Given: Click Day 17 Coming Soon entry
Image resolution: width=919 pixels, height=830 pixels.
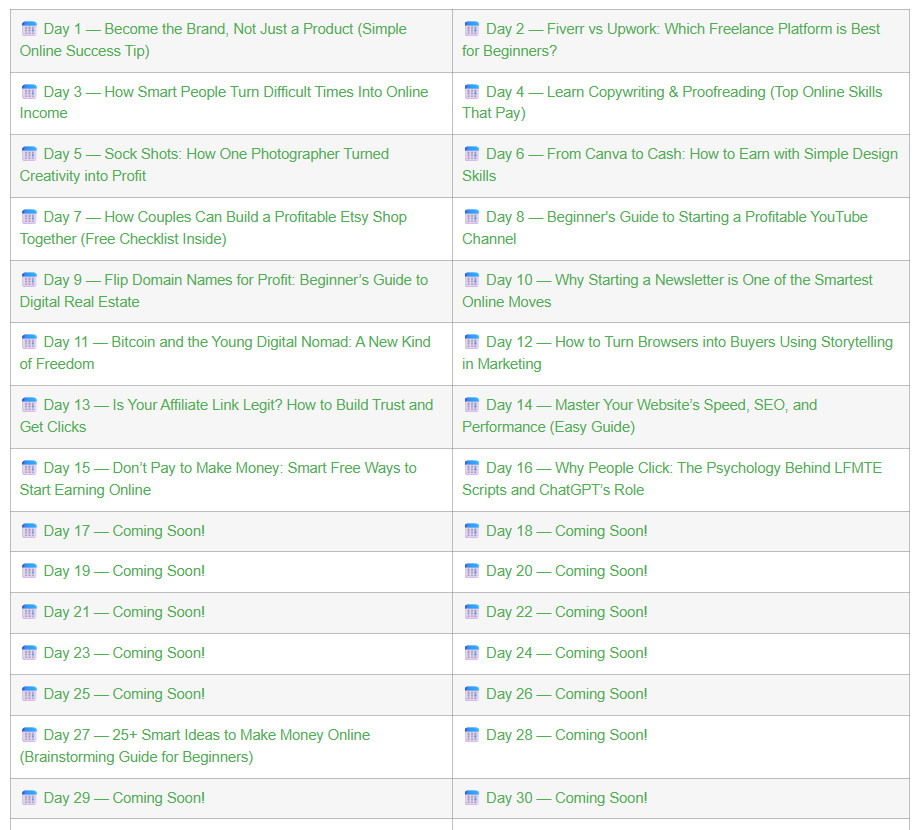Looking at the screenshot, I should 124,531.
